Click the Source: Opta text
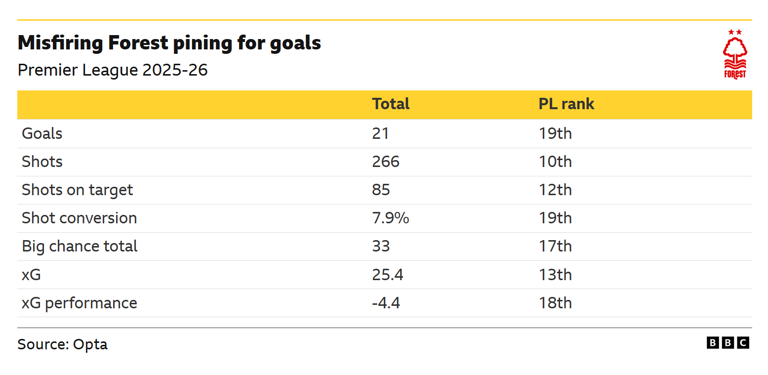Image resolution: width=768 pixels, height=375 pixels. pyautogui.click(x=62, y=344)
